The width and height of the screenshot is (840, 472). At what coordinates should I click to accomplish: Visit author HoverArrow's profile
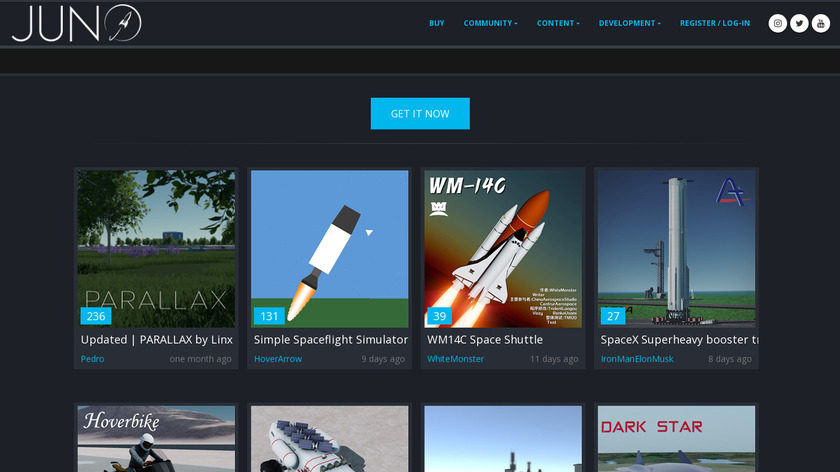click(278, 359)
